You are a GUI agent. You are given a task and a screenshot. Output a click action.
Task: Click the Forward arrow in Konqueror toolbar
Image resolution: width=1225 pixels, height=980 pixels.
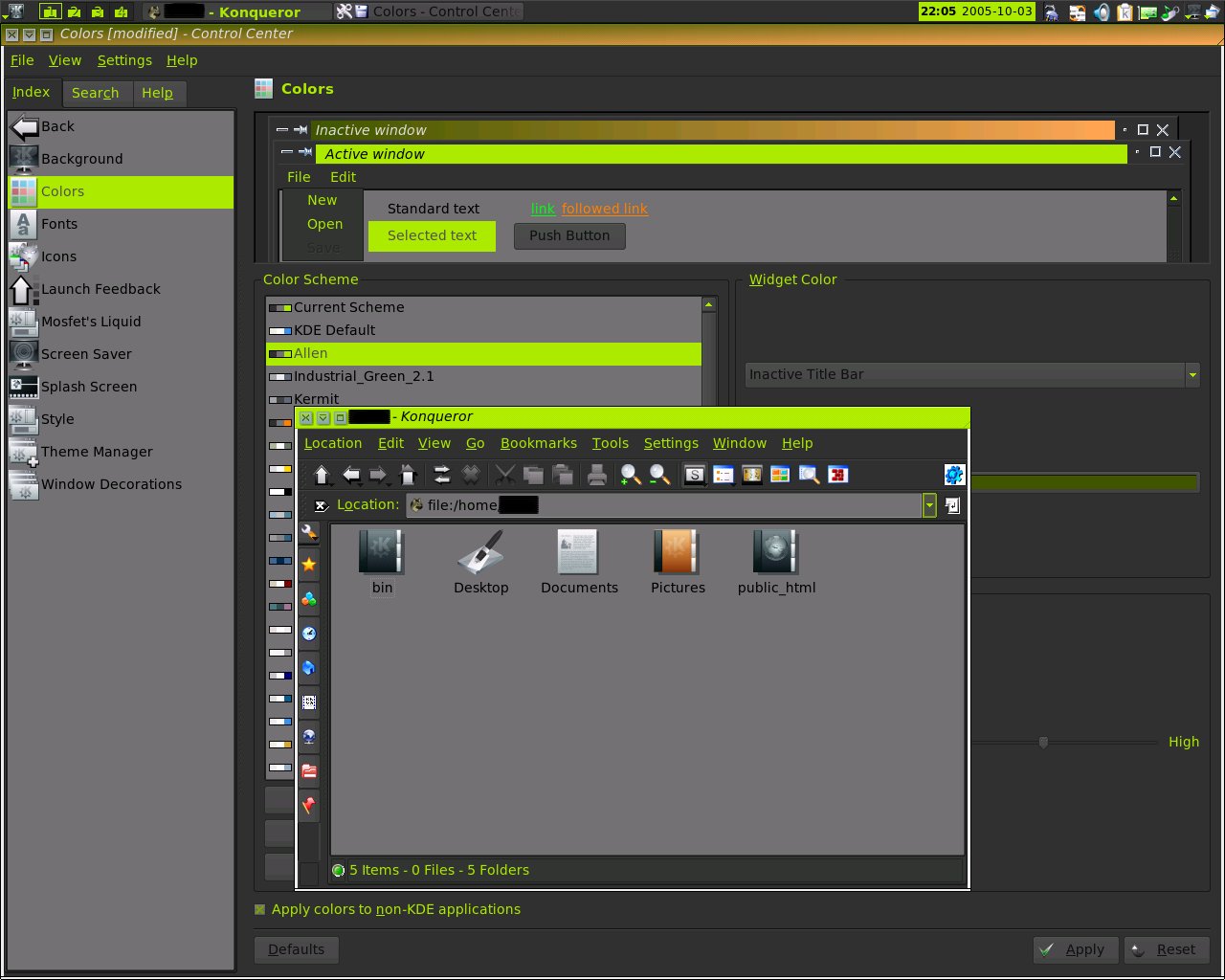pyautogui.click(x=378, y=475)
